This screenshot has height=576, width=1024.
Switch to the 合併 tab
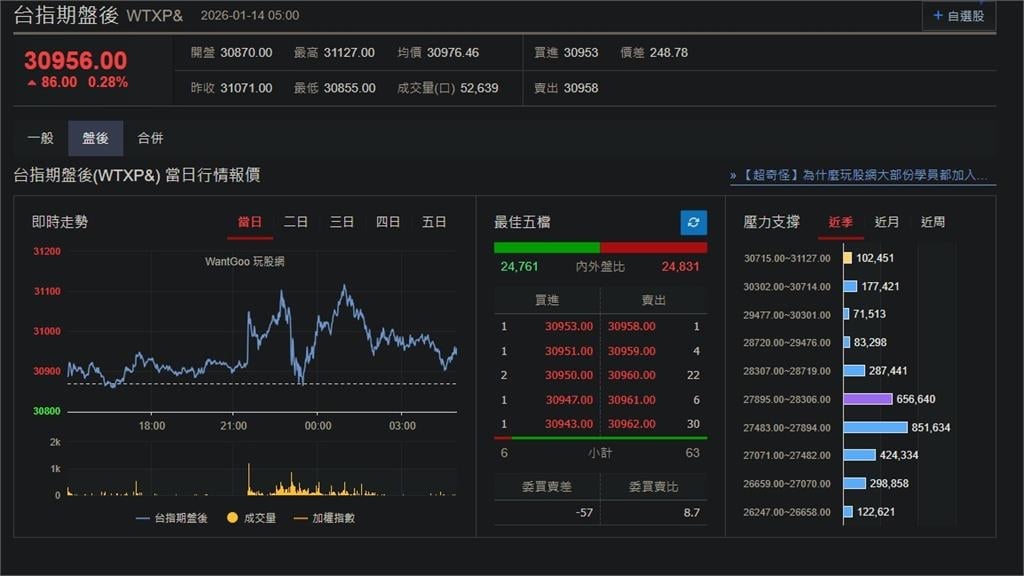[151, 138]
